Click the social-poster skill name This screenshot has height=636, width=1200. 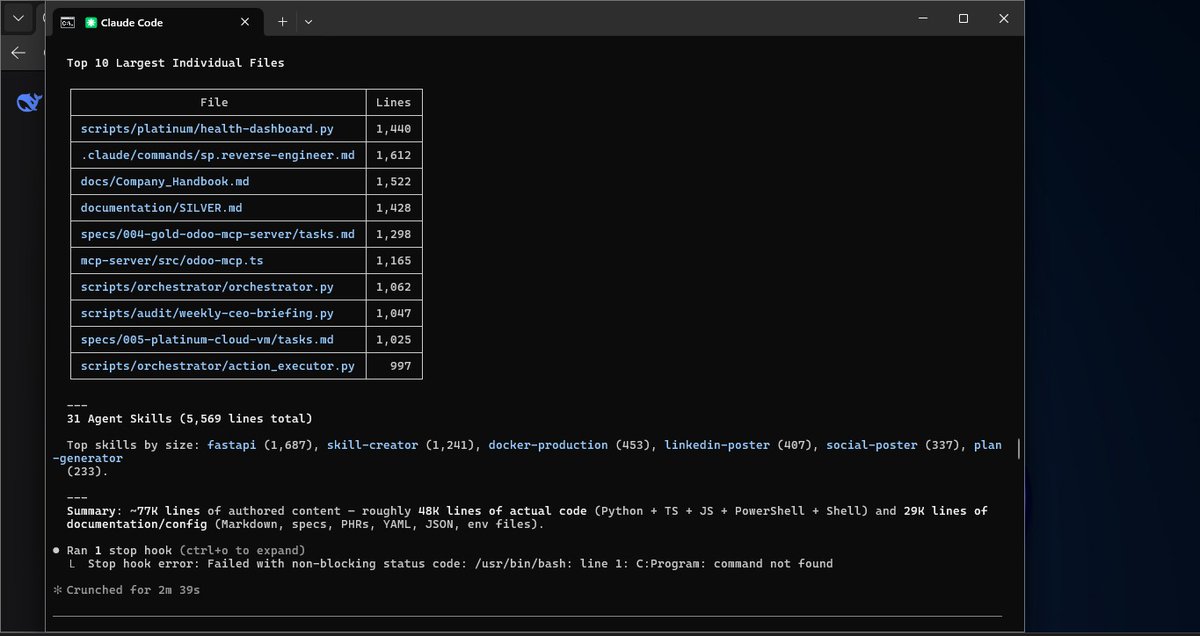pos(871,445)
